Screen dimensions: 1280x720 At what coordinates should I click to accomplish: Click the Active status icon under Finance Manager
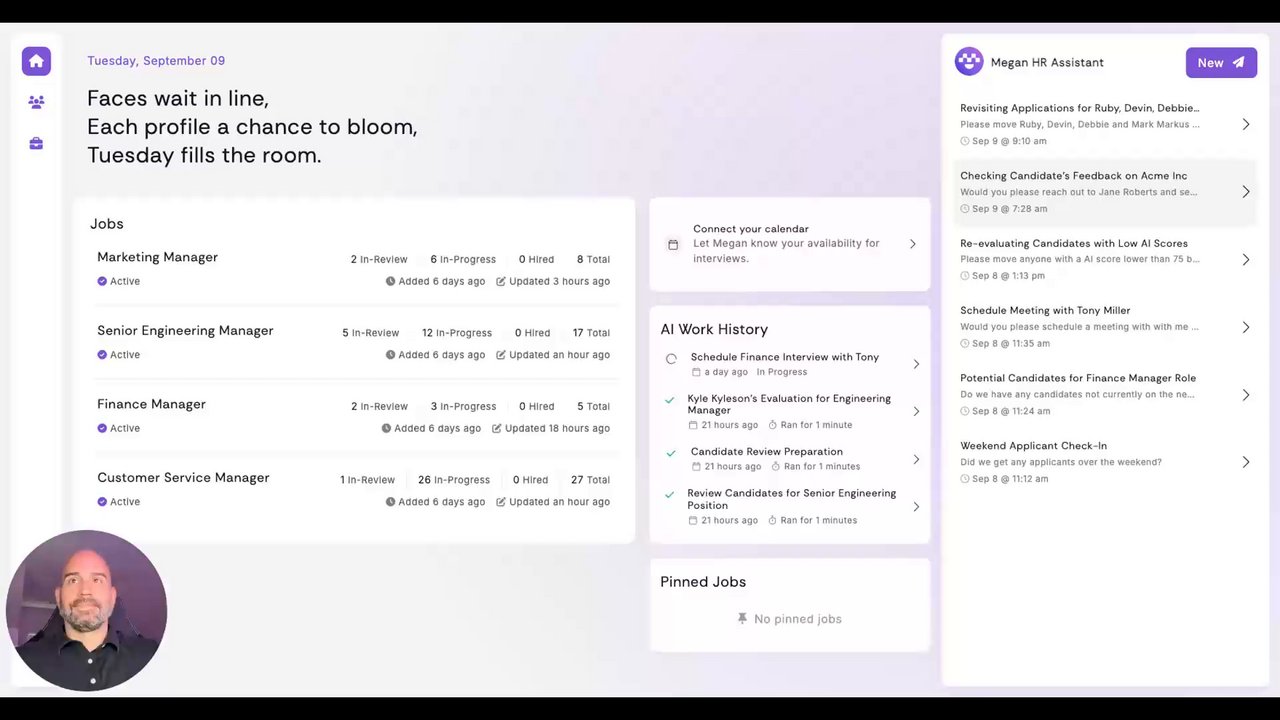click(102, 428)
